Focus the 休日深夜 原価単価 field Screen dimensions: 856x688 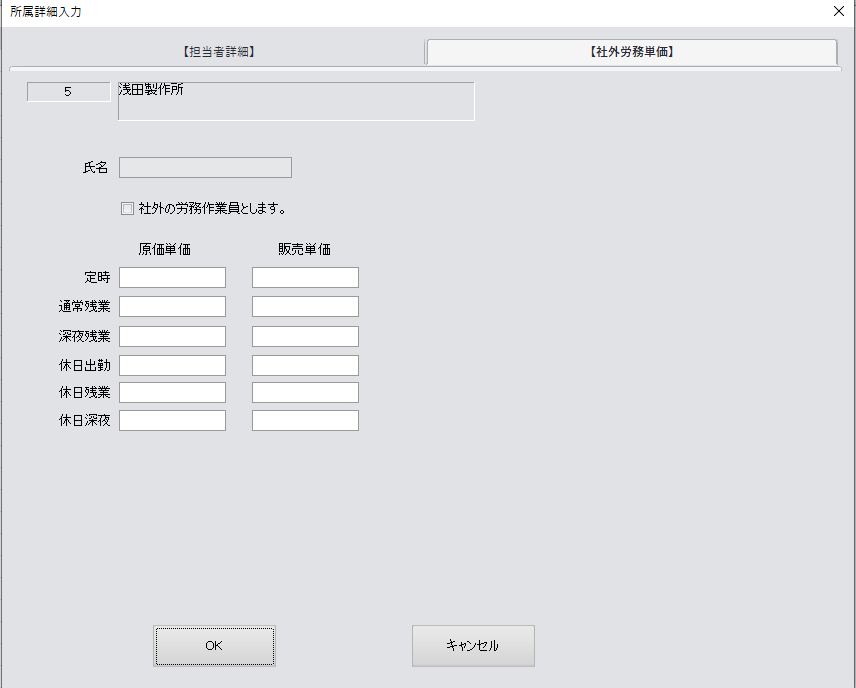tap(172, 421)
